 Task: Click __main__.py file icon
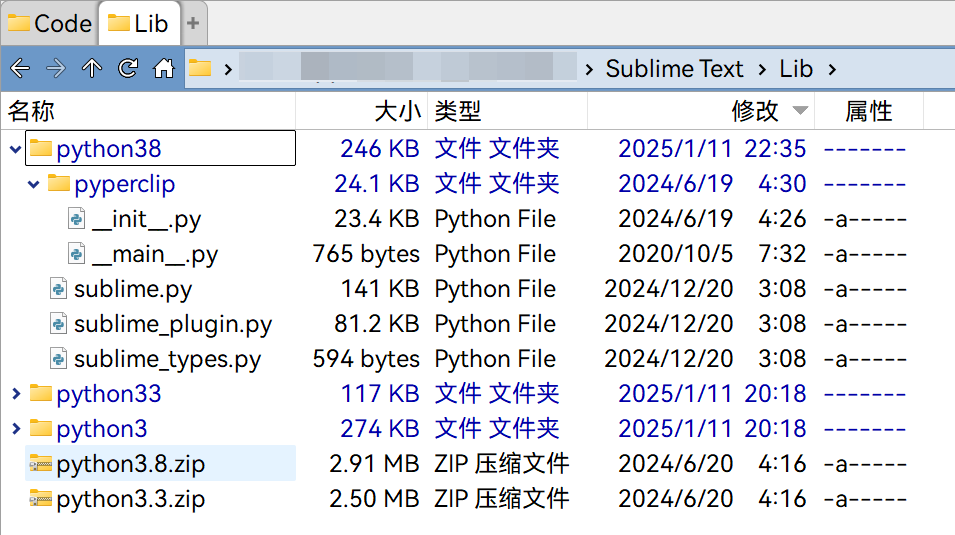tap(76, 253)
